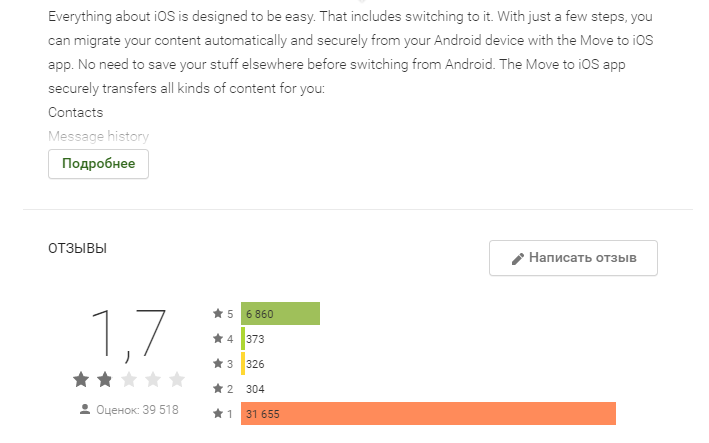Click the 2-star count 304
Screen dimensions: 709x443
(255, 389)
